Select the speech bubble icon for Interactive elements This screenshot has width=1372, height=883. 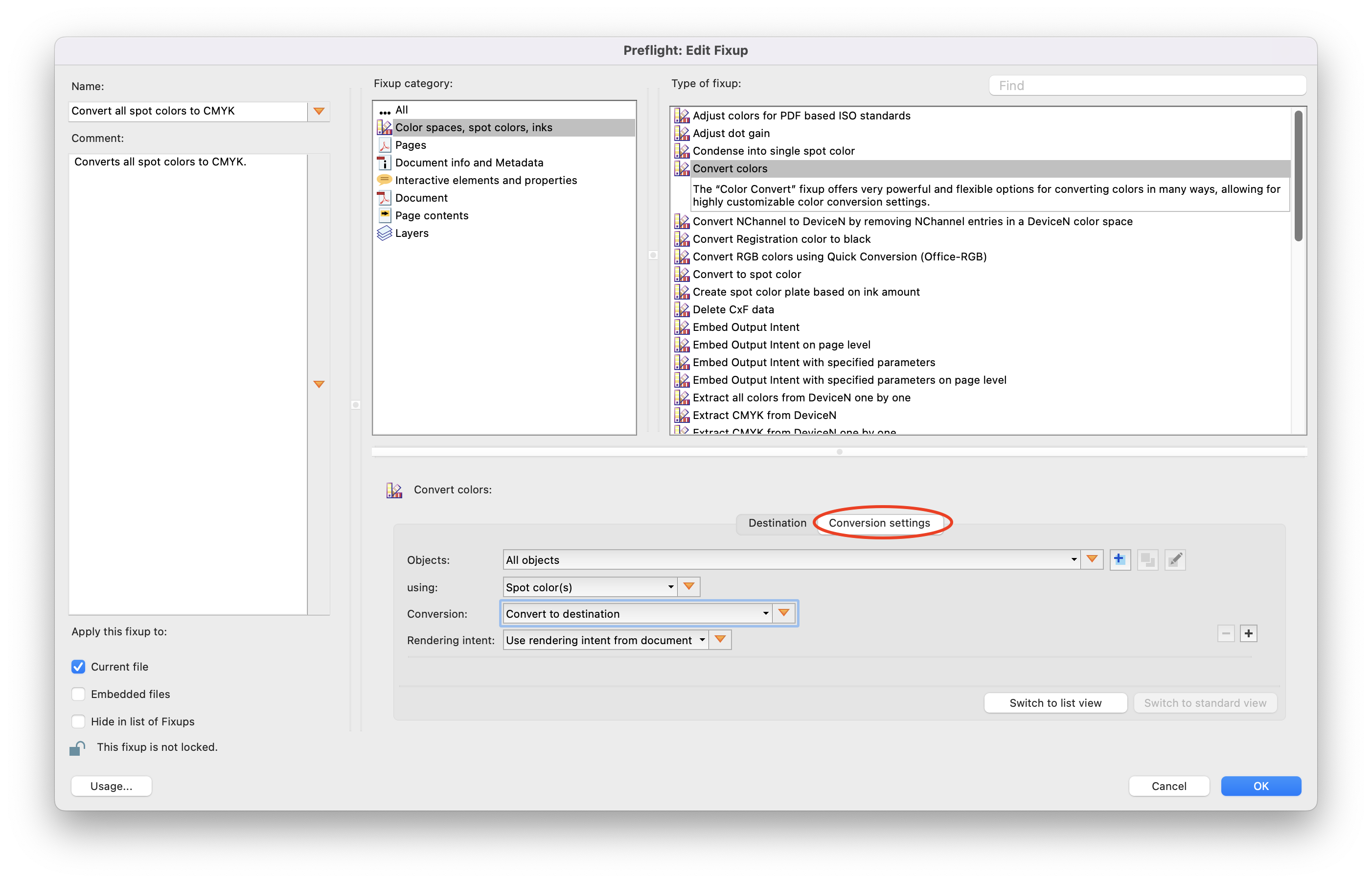pos(385,180)
